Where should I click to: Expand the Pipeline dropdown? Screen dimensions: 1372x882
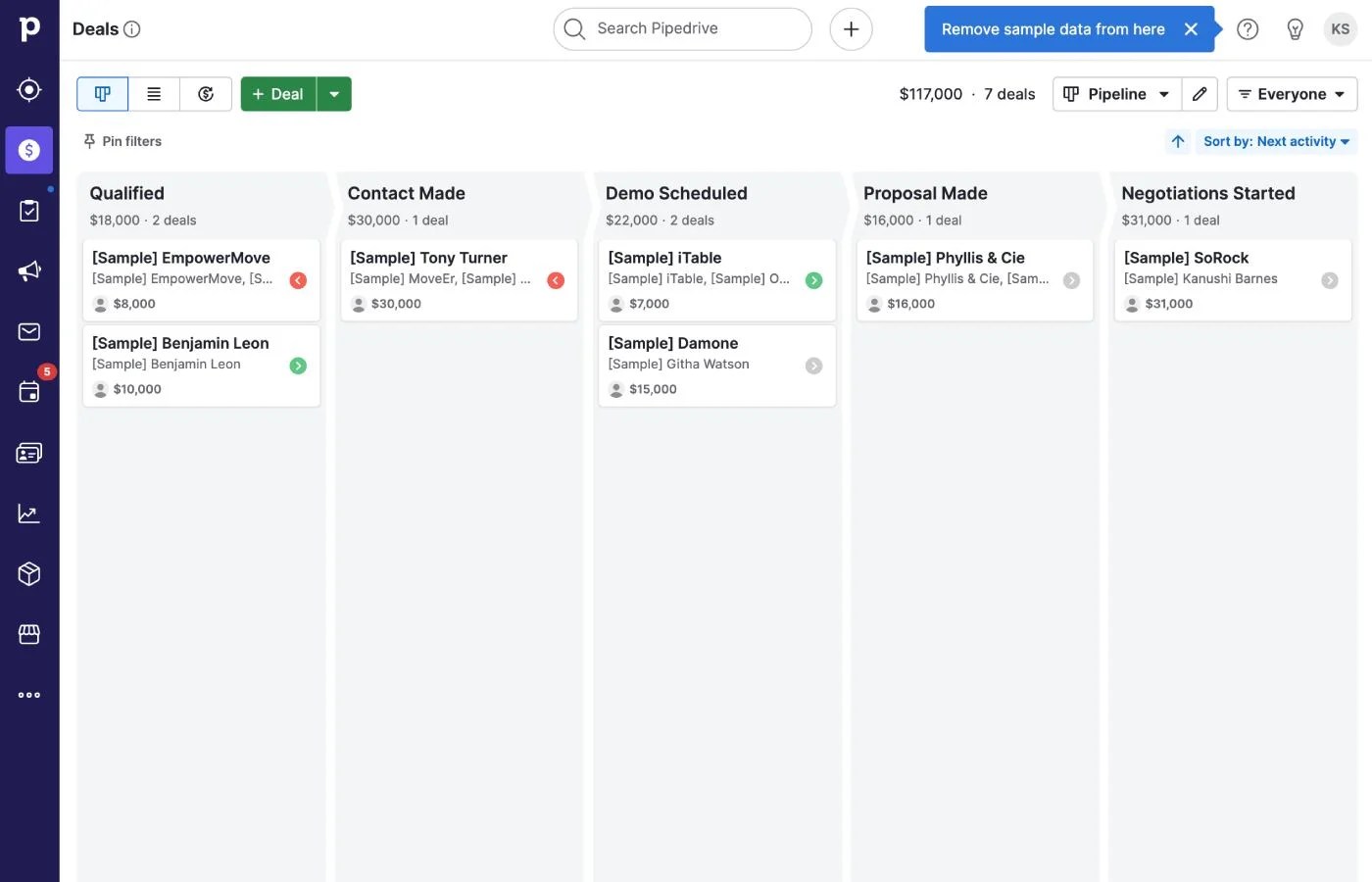point(1117,94)
